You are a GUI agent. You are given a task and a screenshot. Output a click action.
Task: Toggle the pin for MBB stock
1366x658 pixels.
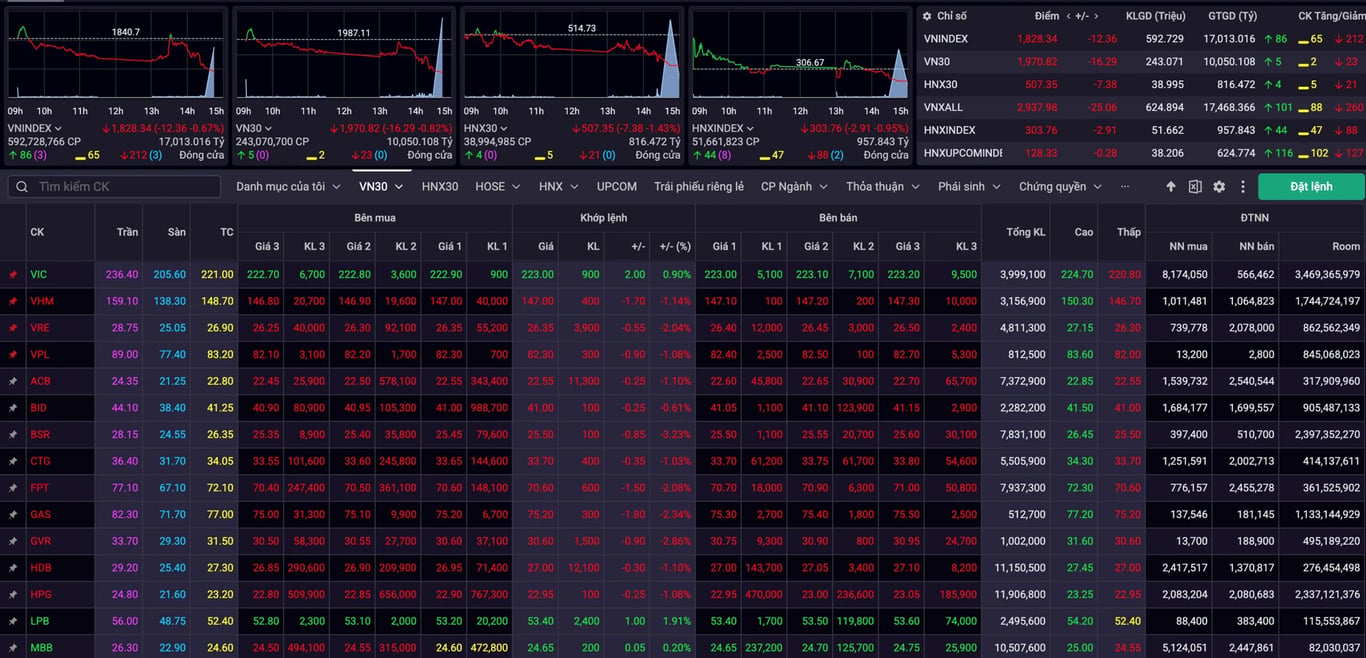(x=13, y=647)
